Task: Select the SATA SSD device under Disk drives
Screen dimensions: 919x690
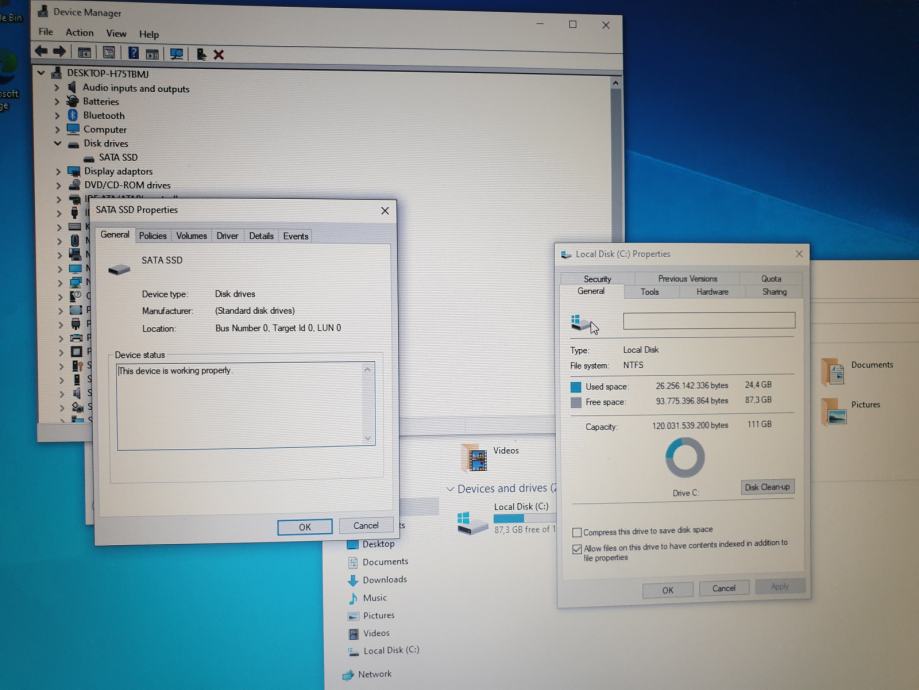Action: pyautogui.click(x=117, y=157)
